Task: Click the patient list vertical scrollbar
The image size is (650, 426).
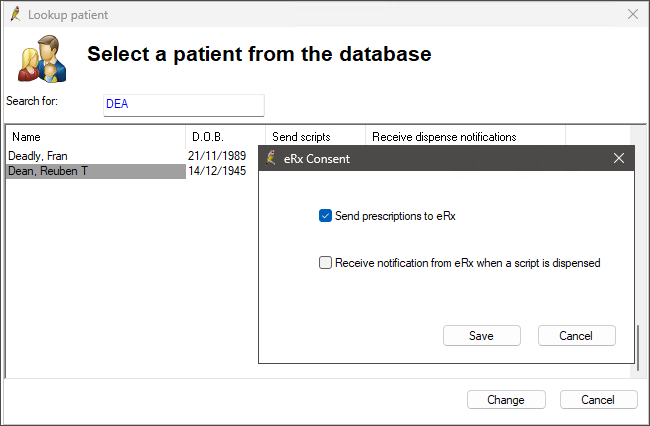Action: [x=638, y=252]
